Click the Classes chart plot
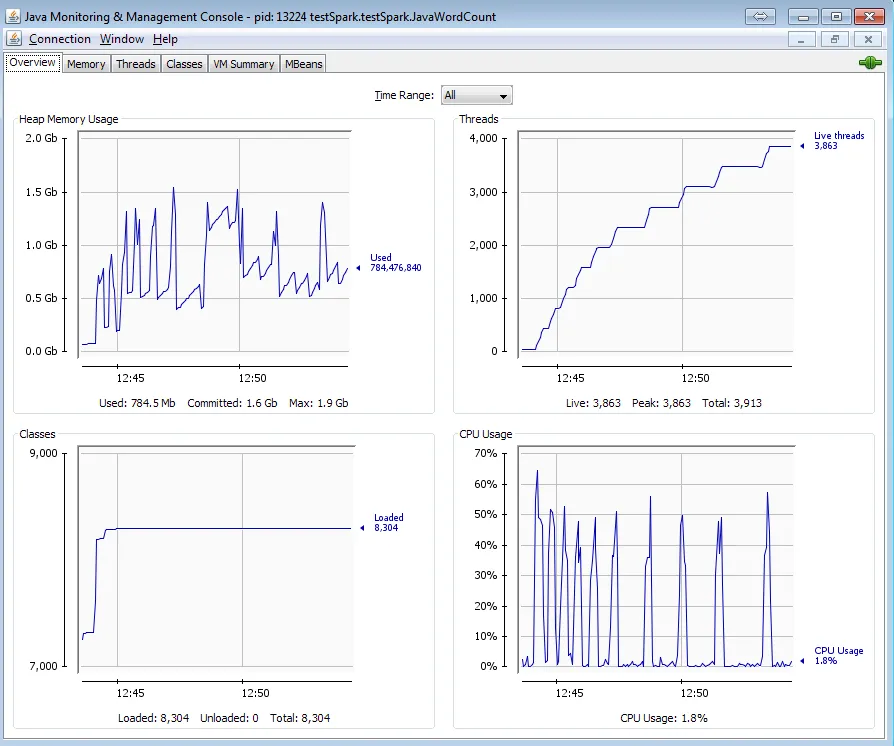Image resolution: width=894 pixels, height=746 pixels. coord(216,559)
